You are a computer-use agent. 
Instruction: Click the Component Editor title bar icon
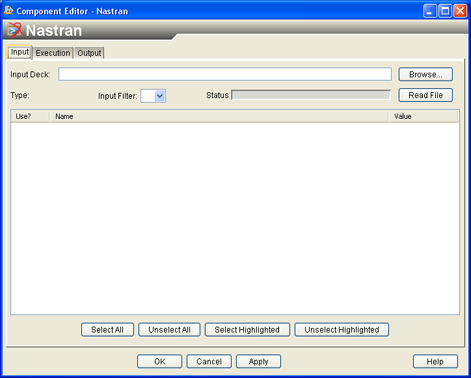(x=8, y=11)
